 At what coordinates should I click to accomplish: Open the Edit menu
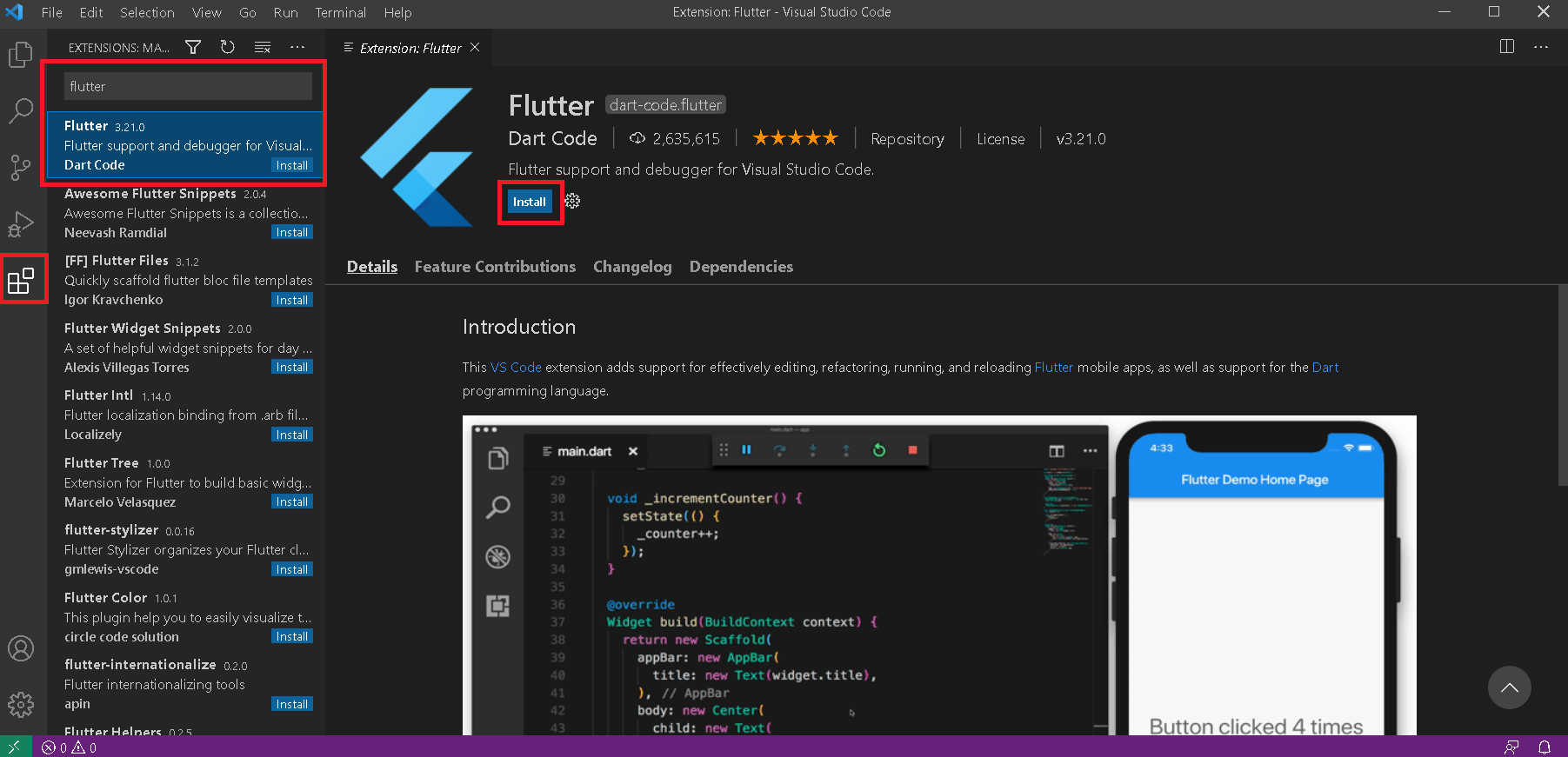coord(91,12)
